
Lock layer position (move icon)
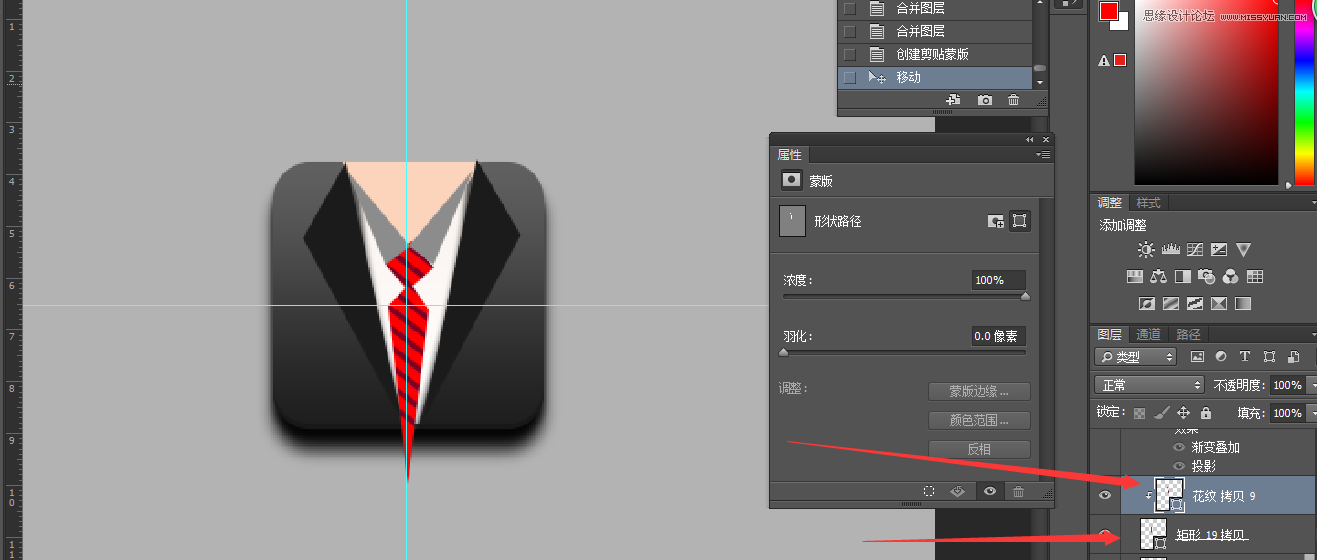coord(1183,413)
